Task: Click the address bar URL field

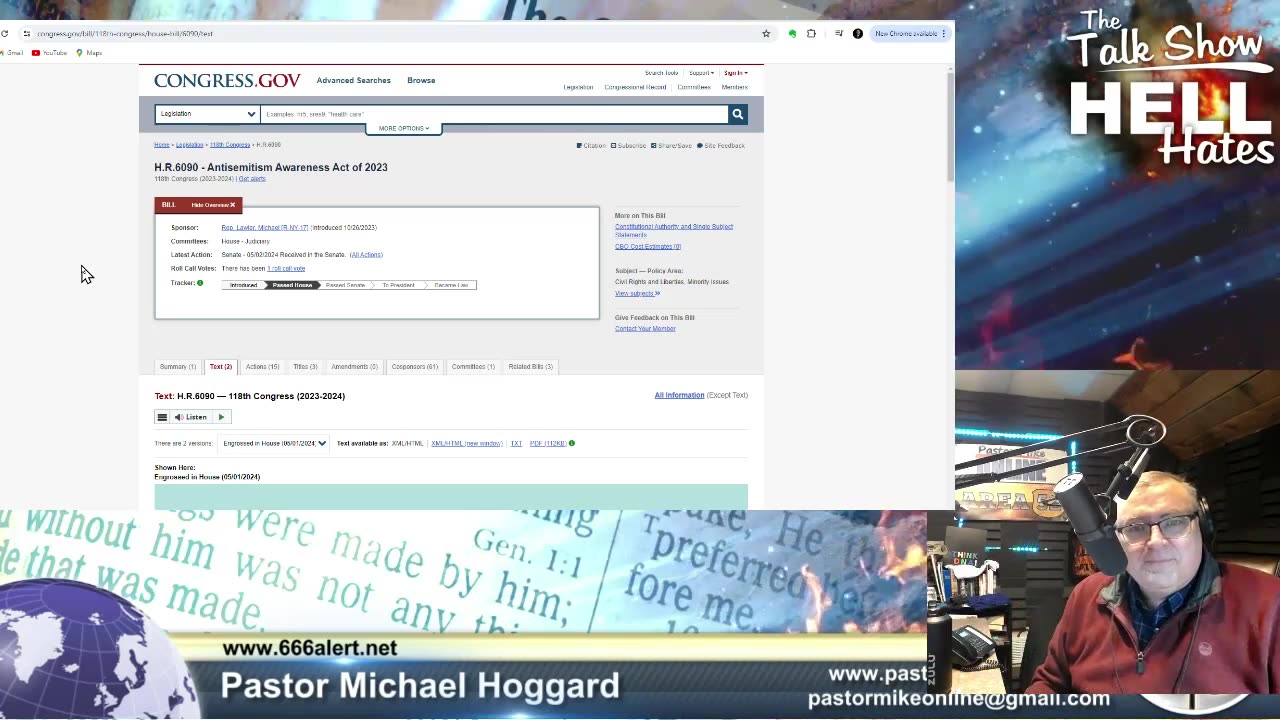Action: [x=390, y=33]
